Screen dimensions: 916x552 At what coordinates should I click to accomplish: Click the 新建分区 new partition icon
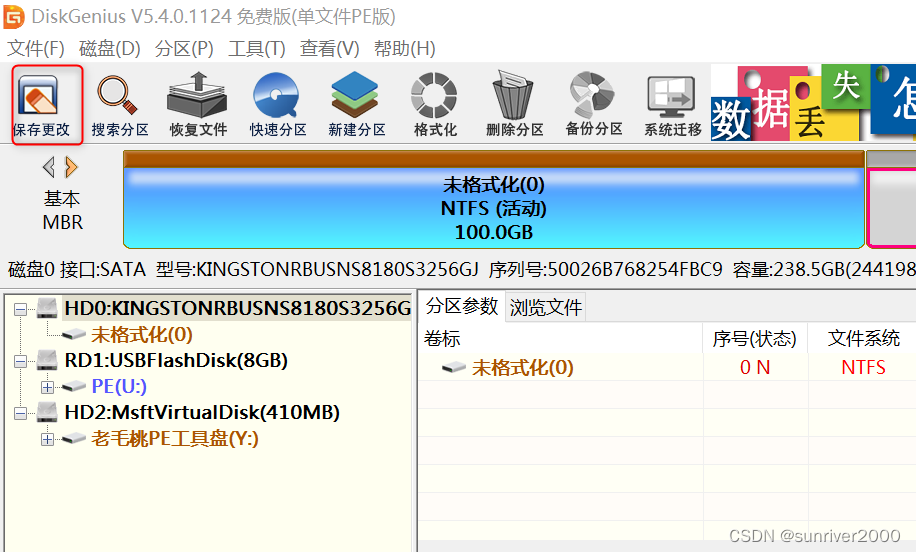point(355,95)
